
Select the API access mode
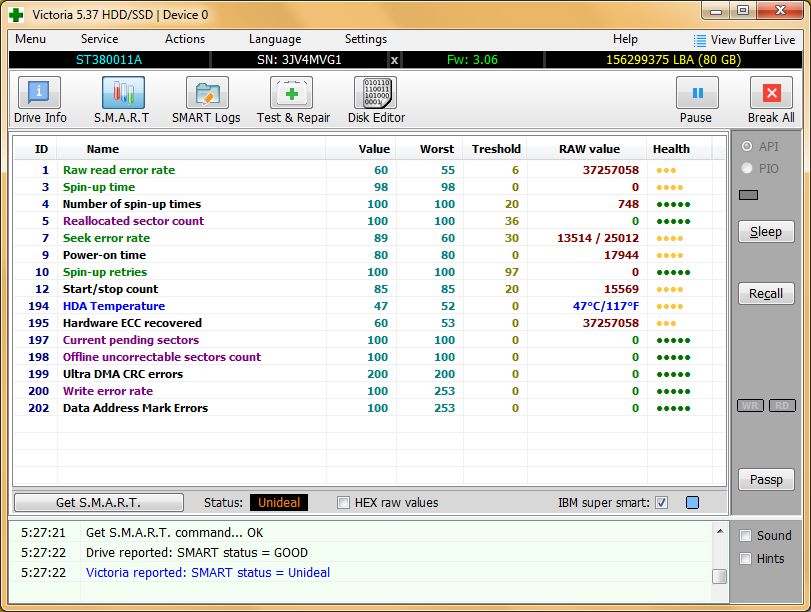[x=747, y=146]
